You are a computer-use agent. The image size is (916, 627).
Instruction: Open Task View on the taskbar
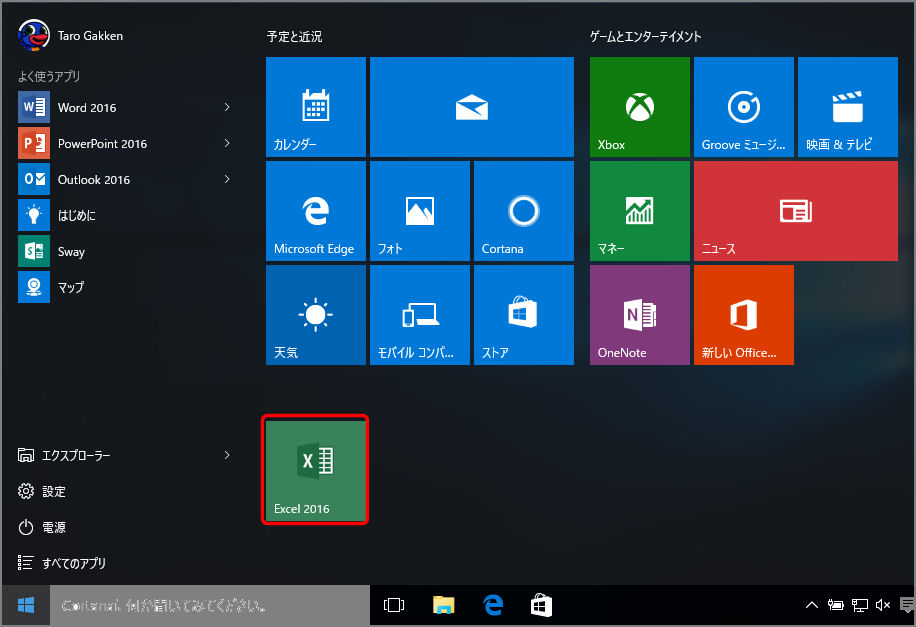(394, 605)
